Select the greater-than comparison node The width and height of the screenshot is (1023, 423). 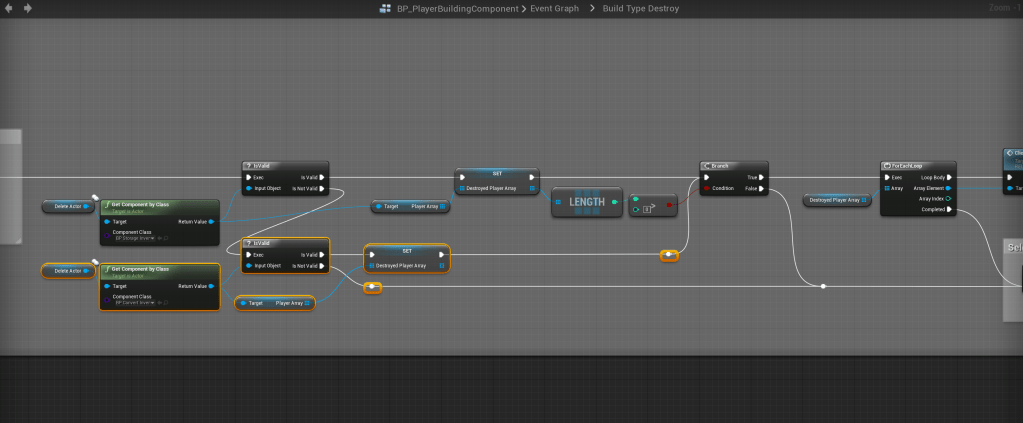pyautogui.click(x=652, y=205)
